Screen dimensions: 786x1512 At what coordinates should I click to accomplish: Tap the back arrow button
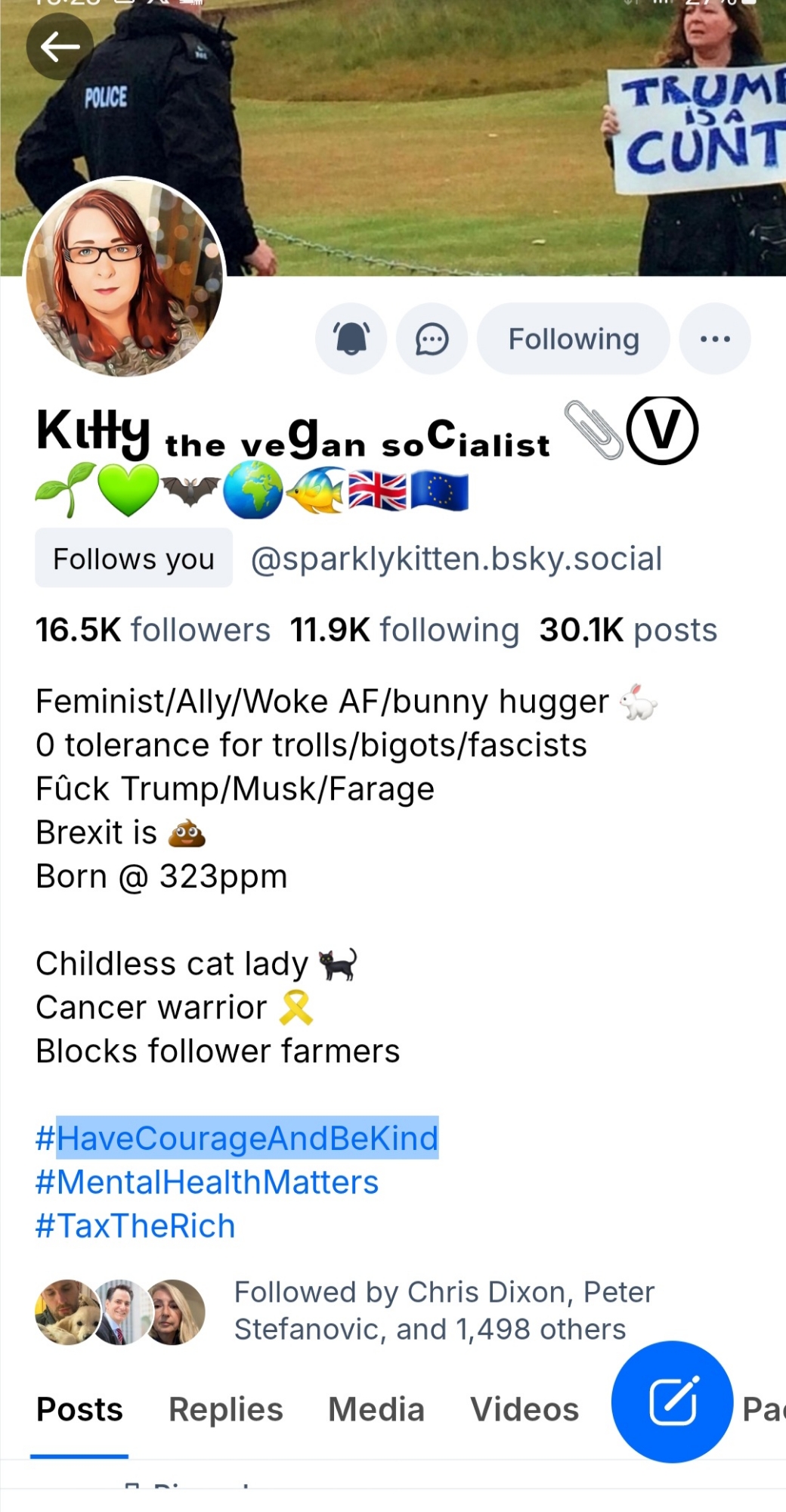click(x=60, y=47)
